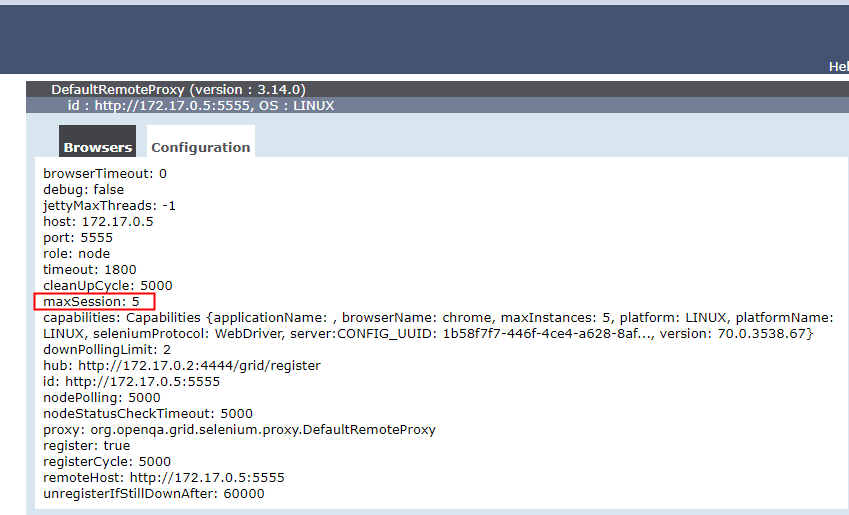This screenshot has width=849, height=515.
Task: Select the maxSession: 5 line
Action: click(x=92, y=302)
